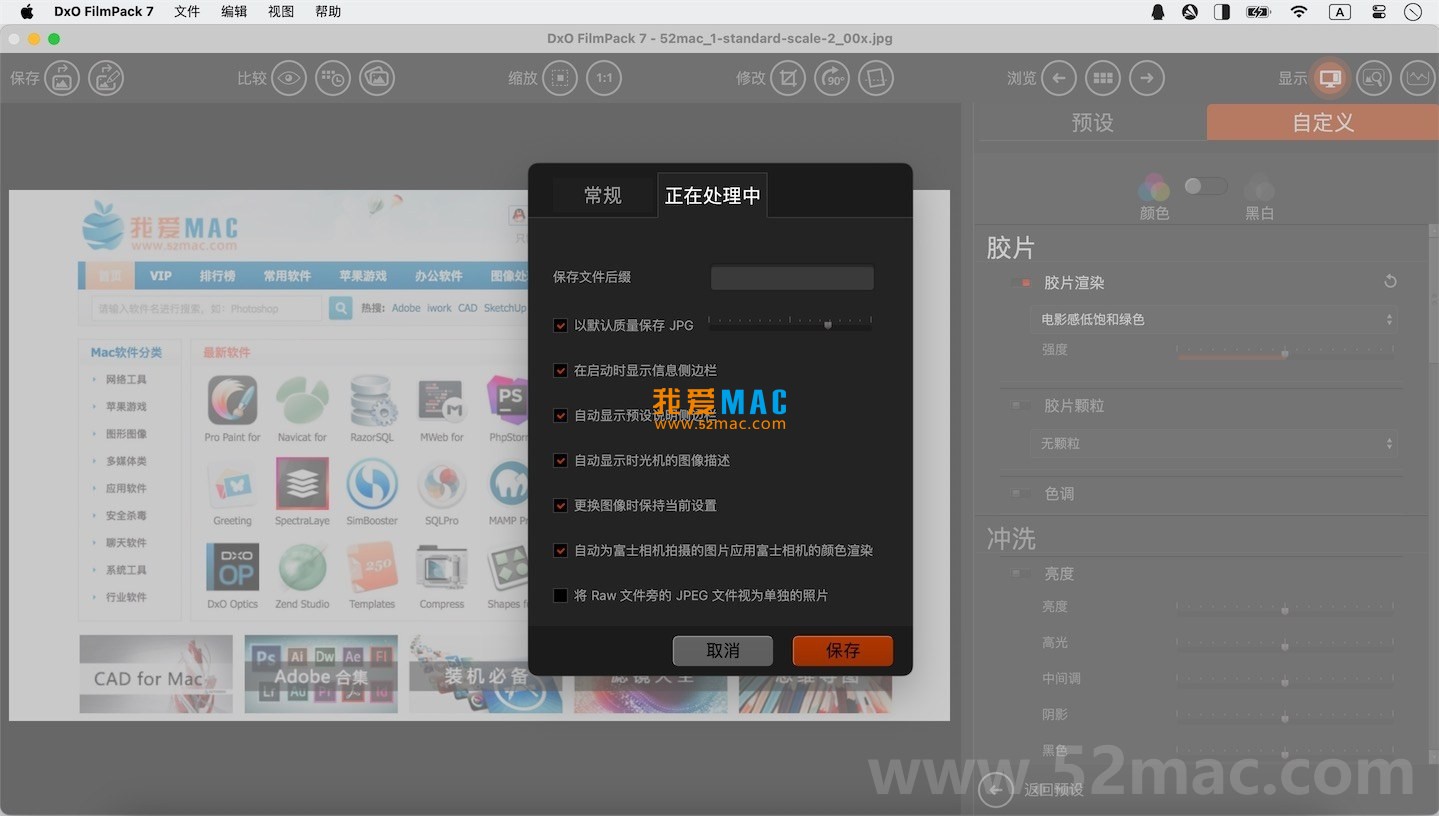Viewport: 1439px width, 816px height.
Task: Open the 文件 menu
Action: click(187, 12)
